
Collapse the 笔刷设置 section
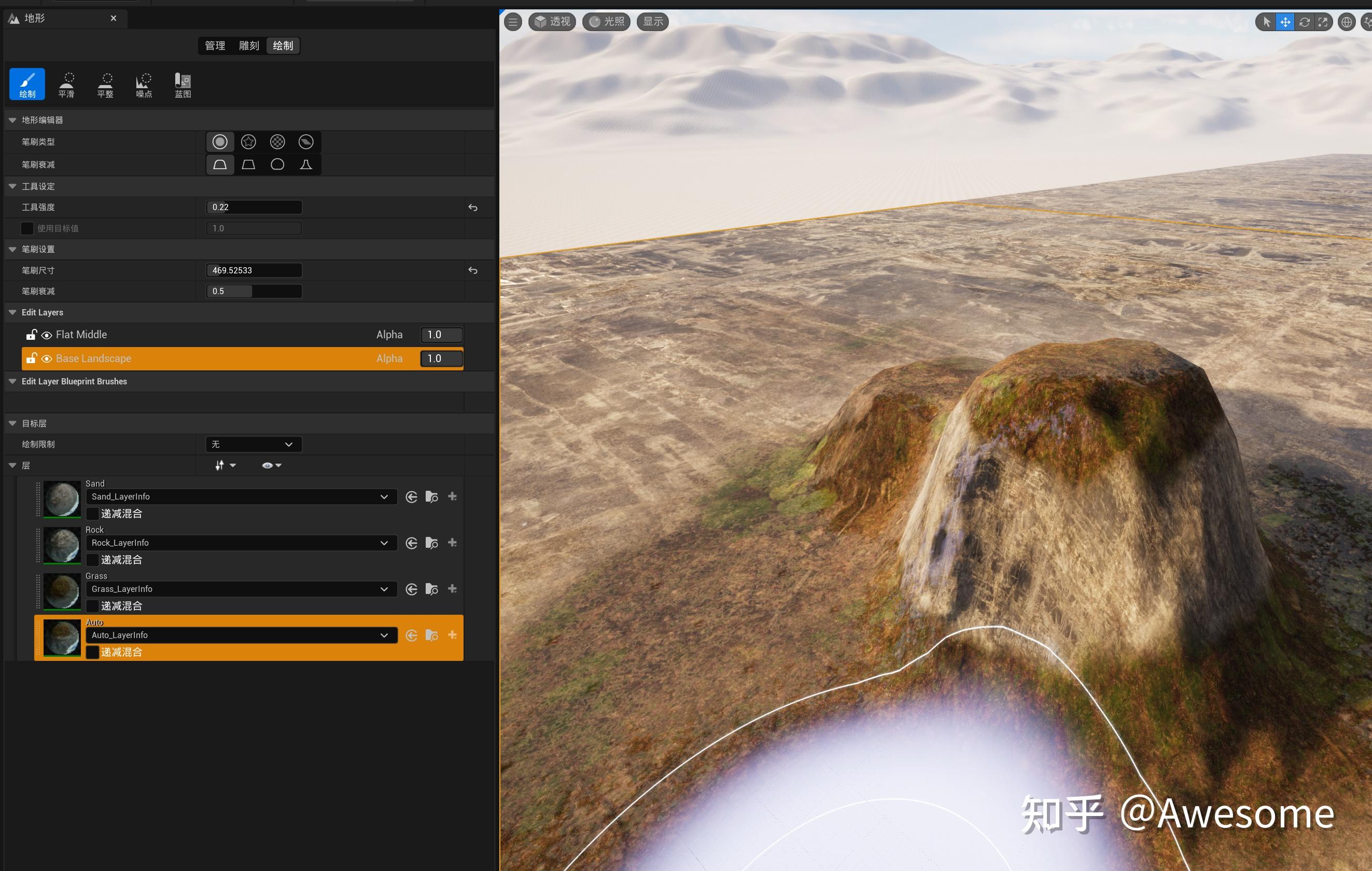click(12, 249)
